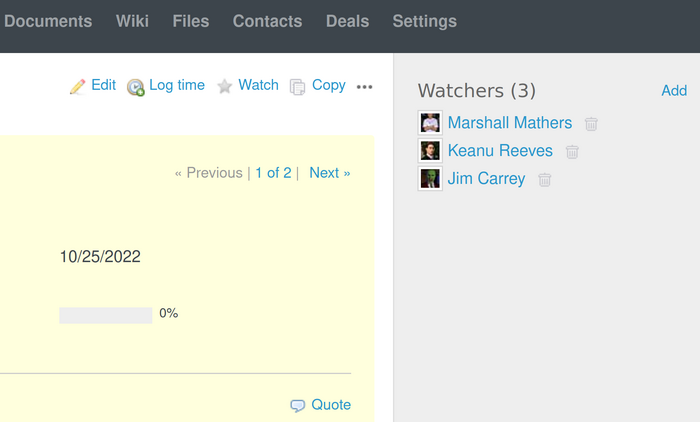Click the Quote speech bubble icon
The height and width of the screenshot is (422, 700).
pos(297,406)
